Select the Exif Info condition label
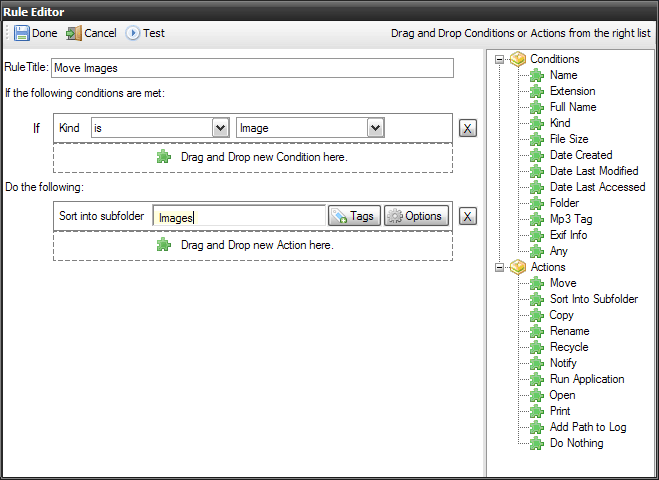 tap(568, 235)
